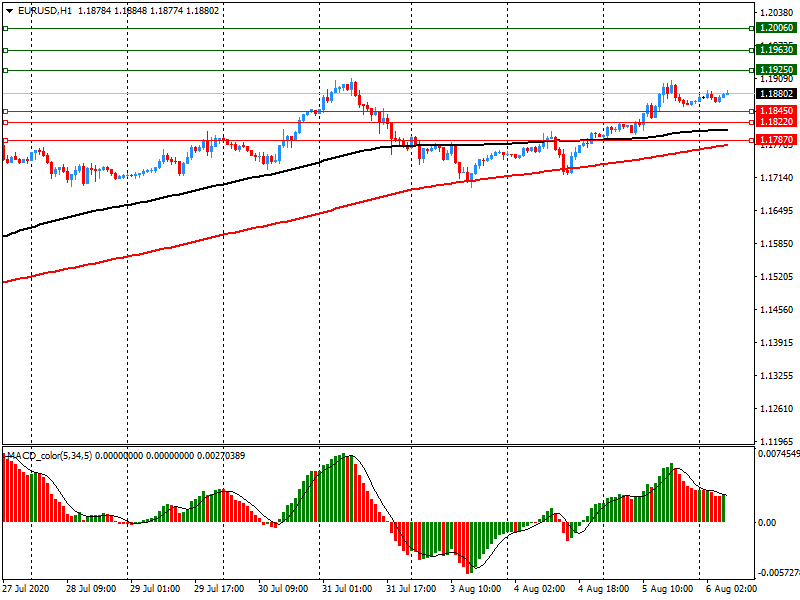Click the current price tag 1.18802
The height and width of the screenshot is (600, 800).
tap(776, 94)
